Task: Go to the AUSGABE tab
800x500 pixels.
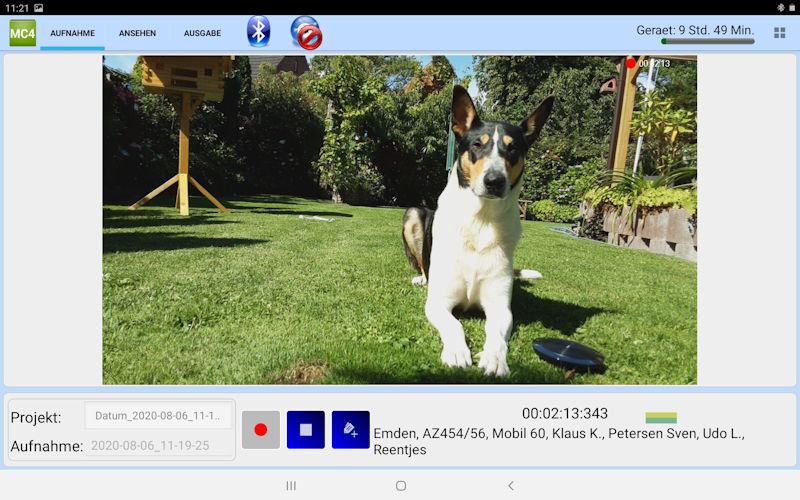Action: [x=202, y=33]
